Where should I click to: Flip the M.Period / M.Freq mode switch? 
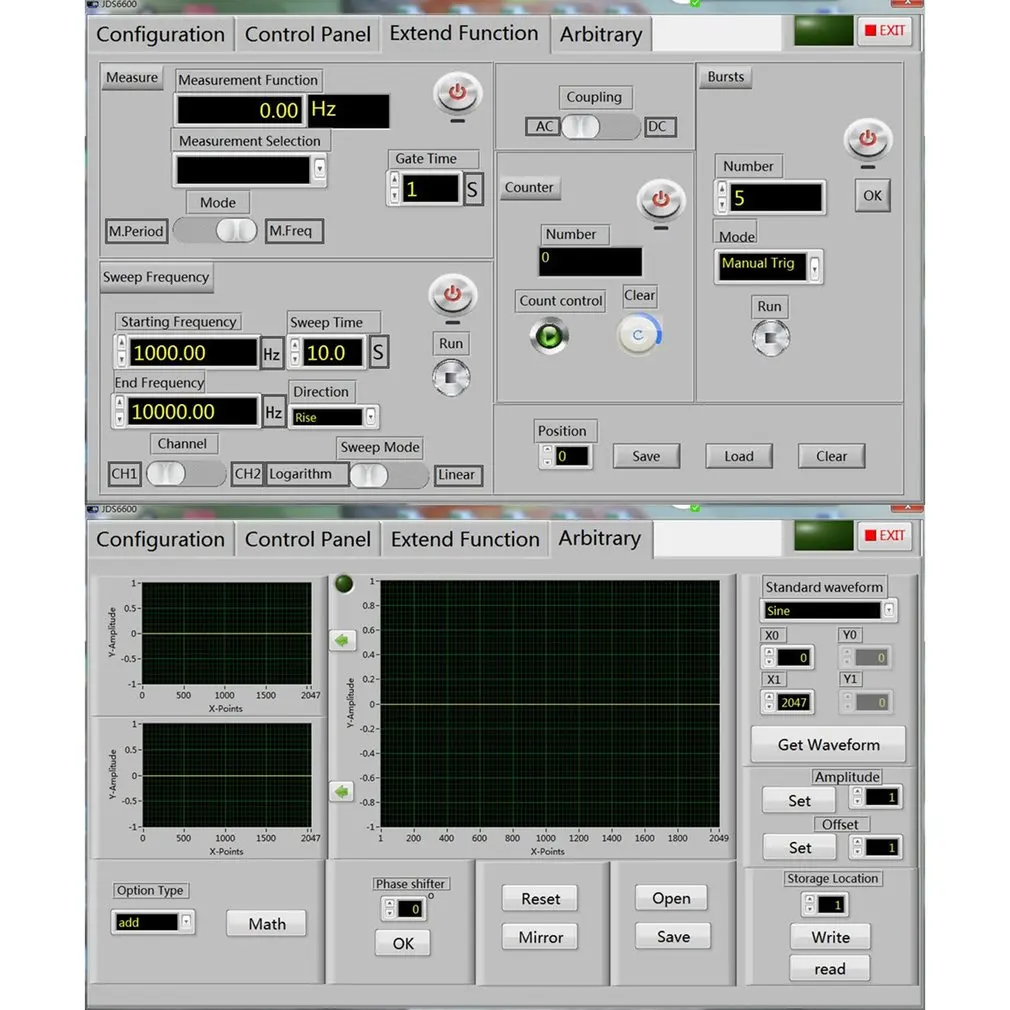[x=216, y=230]
